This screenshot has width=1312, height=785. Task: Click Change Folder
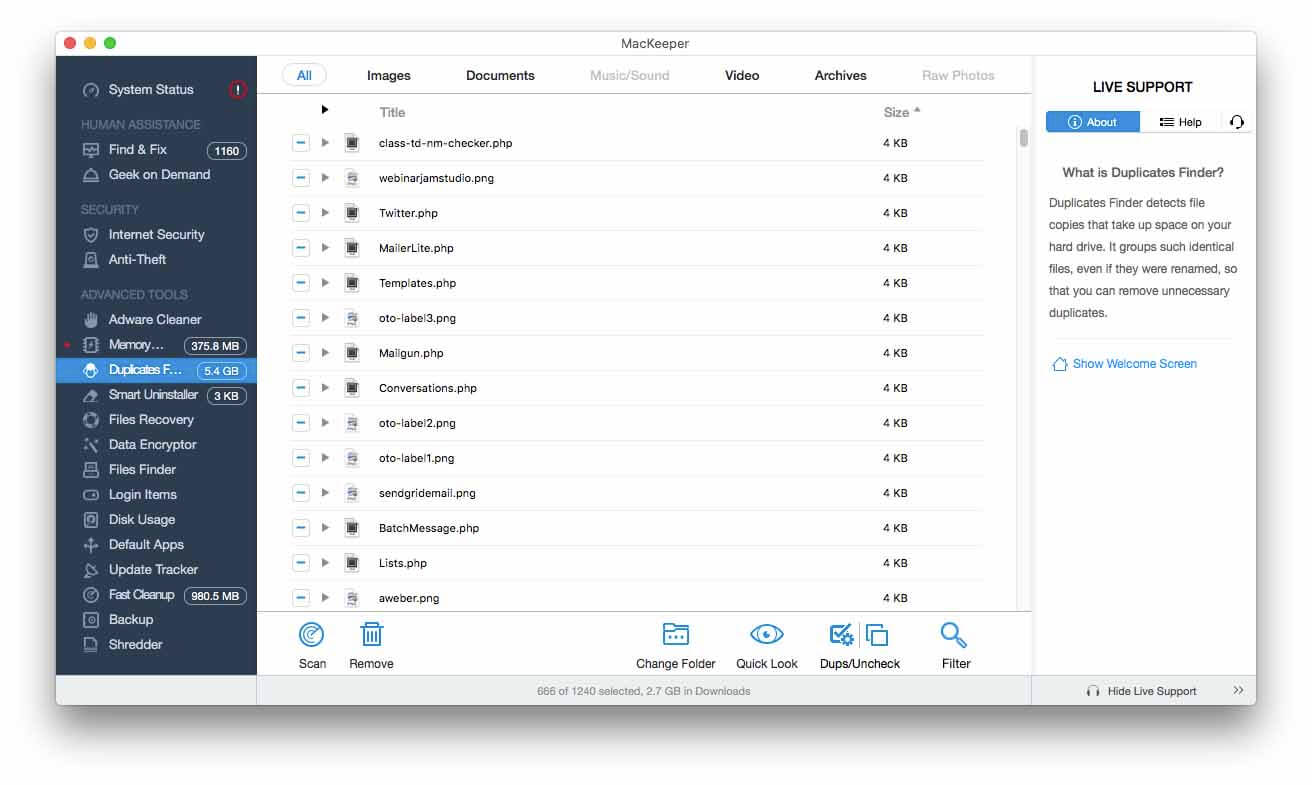click(676, 645)
